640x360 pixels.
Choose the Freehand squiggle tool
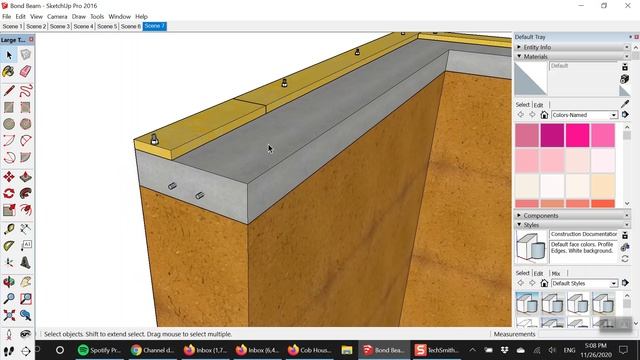click(x=25, y=91)
